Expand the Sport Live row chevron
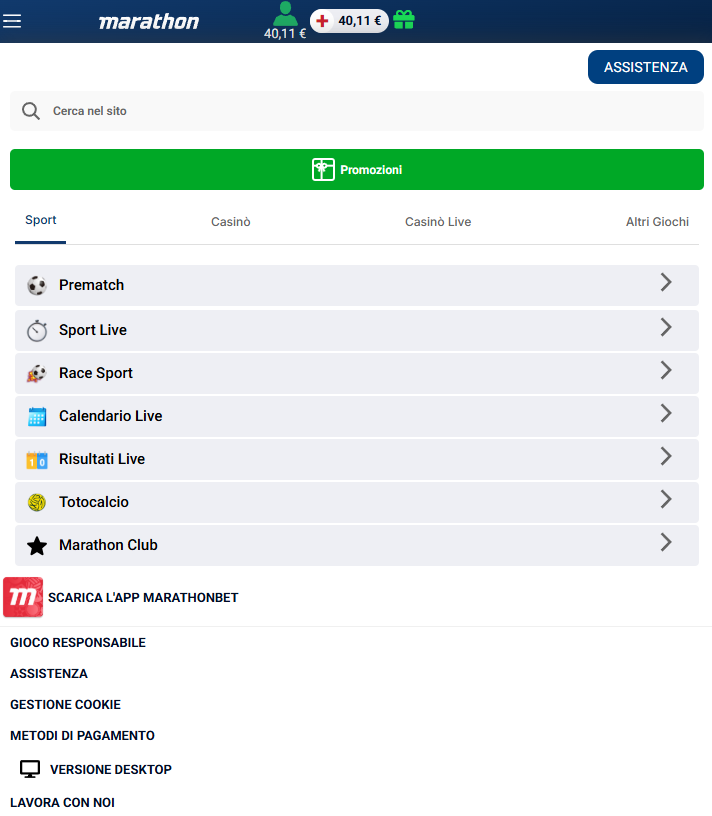Image resolution: width=712 pixels, height=816 pixels. [x=666, y=327]
